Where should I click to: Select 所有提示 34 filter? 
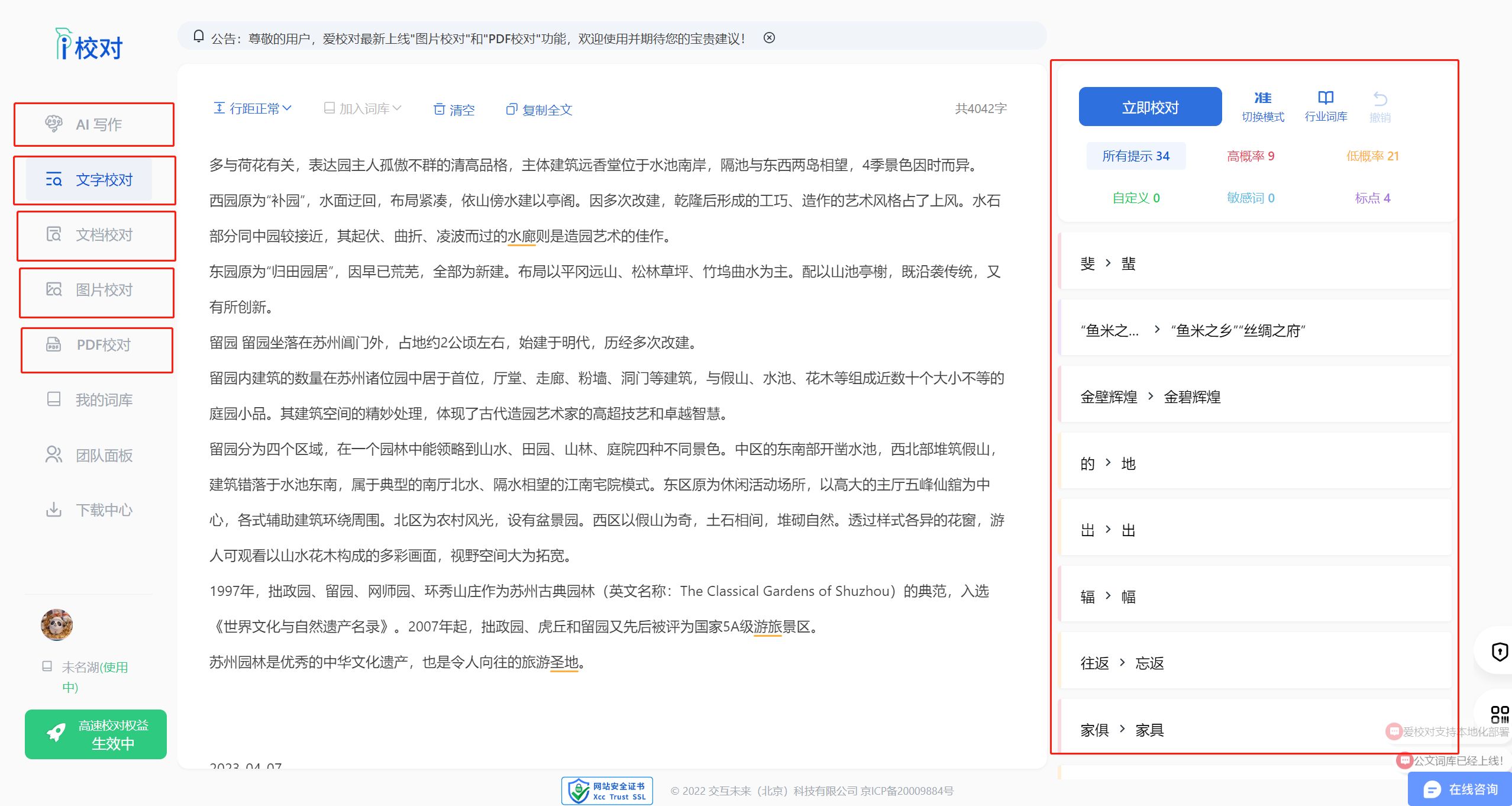pos(1135,156)
